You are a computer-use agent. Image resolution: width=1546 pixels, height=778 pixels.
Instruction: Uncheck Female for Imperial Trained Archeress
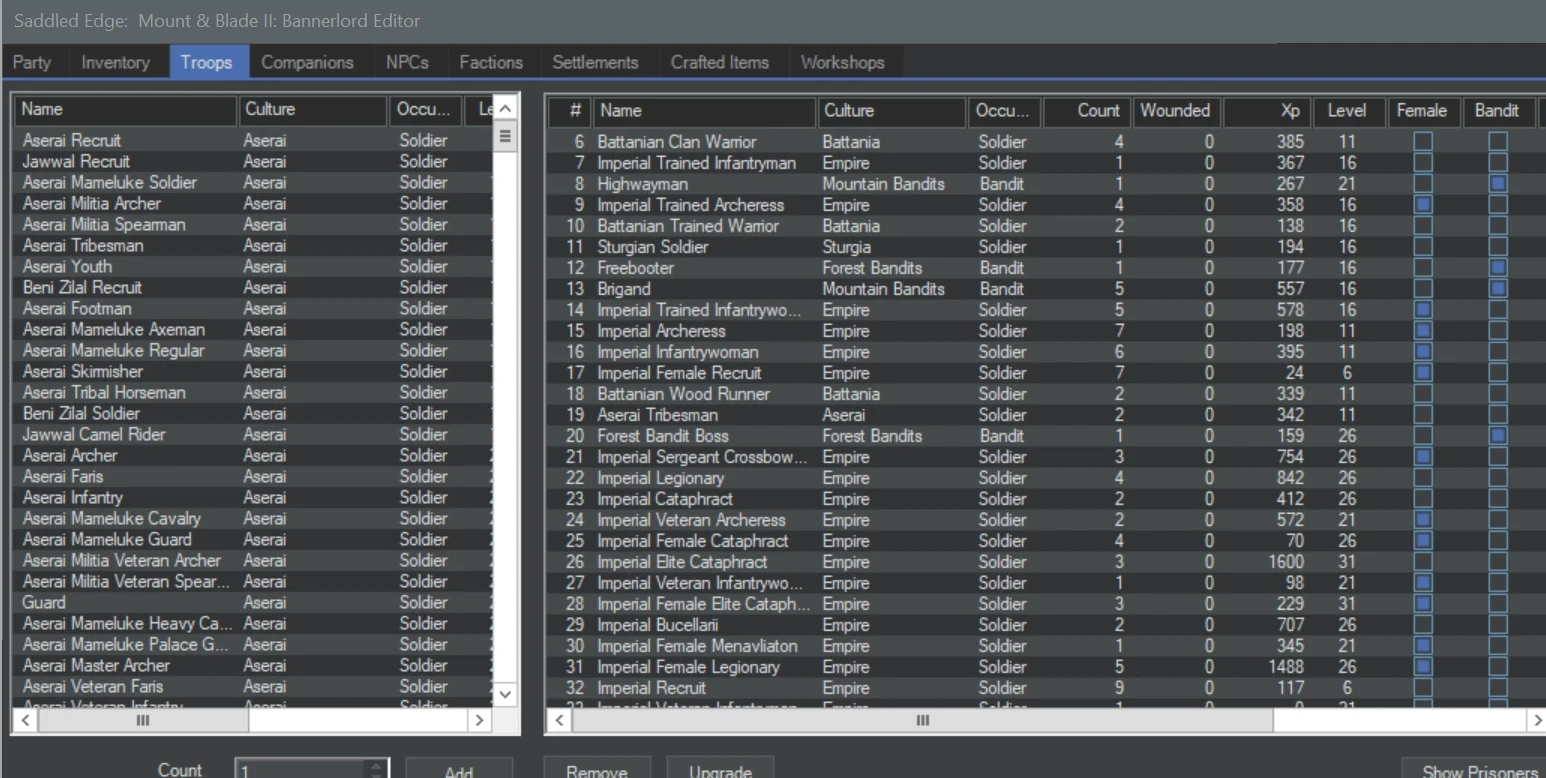tap(1423, 205)
